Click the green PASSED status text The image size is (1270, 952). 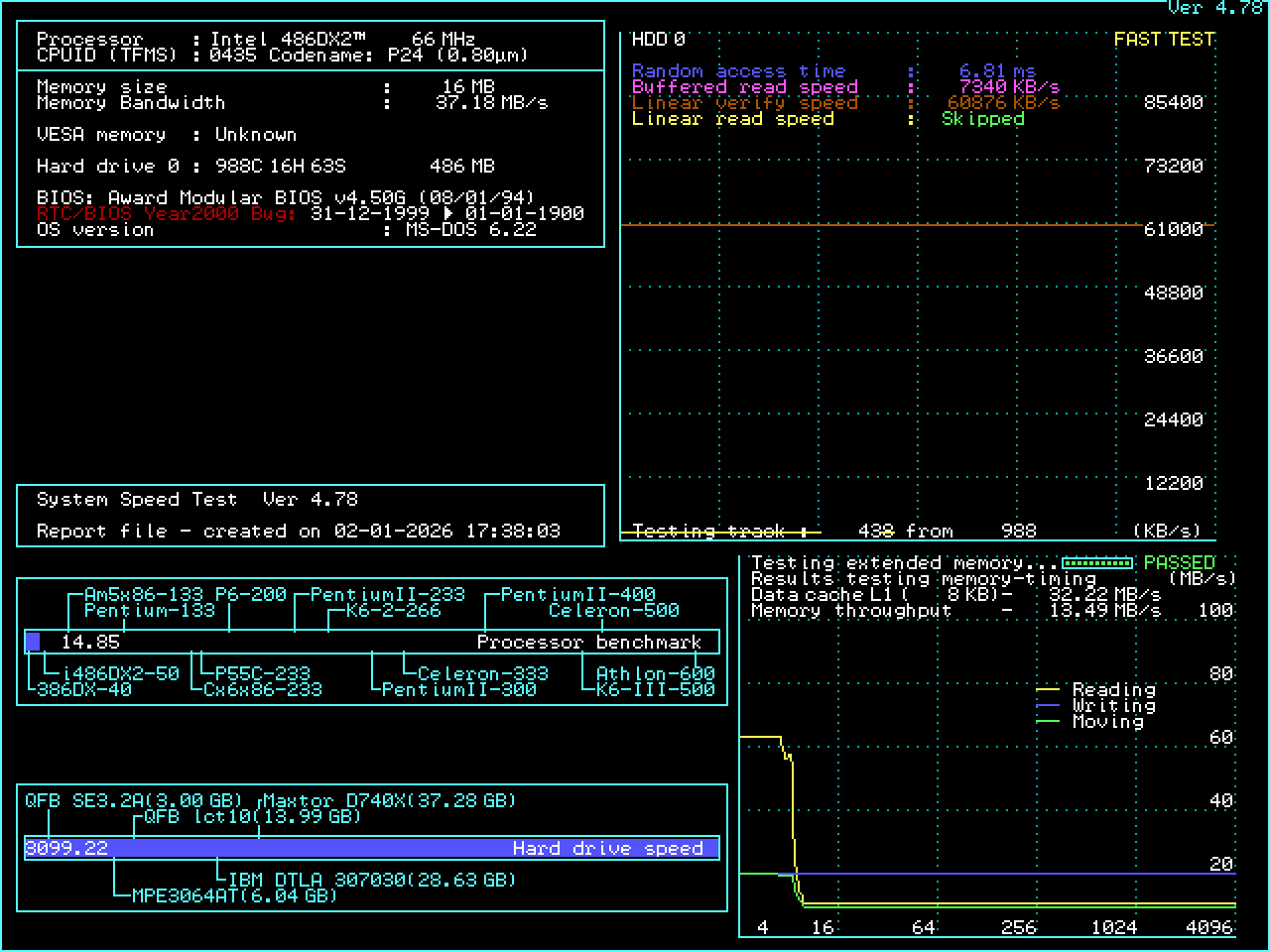click(x=1179, y=562)
